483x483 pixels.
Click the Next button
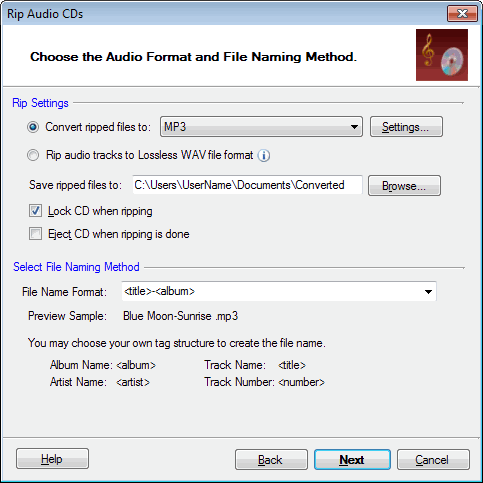click(x=352, y=460)
